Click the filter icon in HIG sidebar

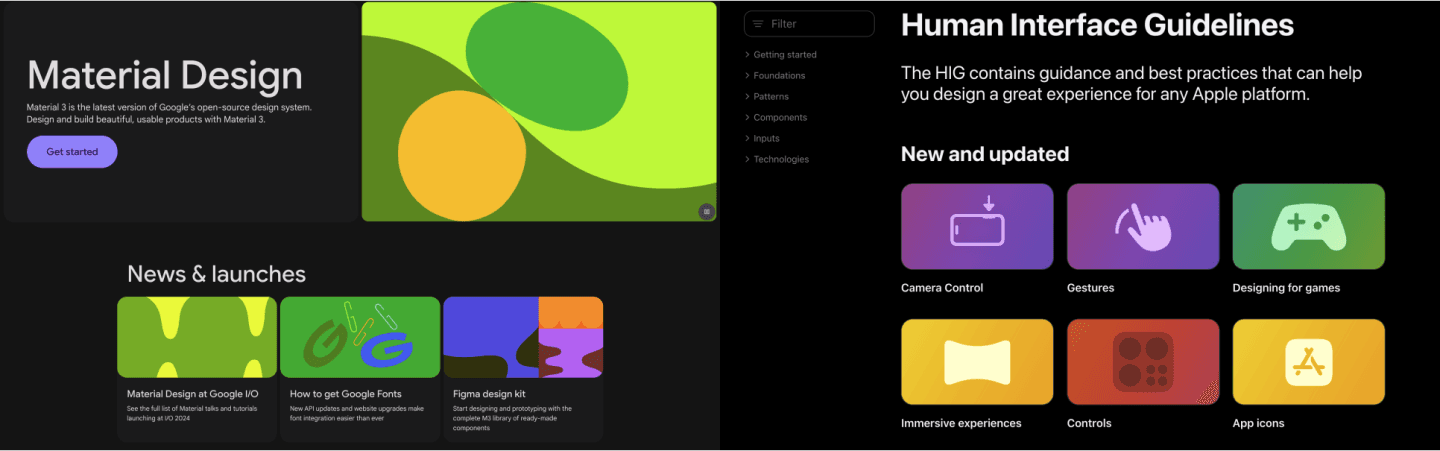point(758,24)
